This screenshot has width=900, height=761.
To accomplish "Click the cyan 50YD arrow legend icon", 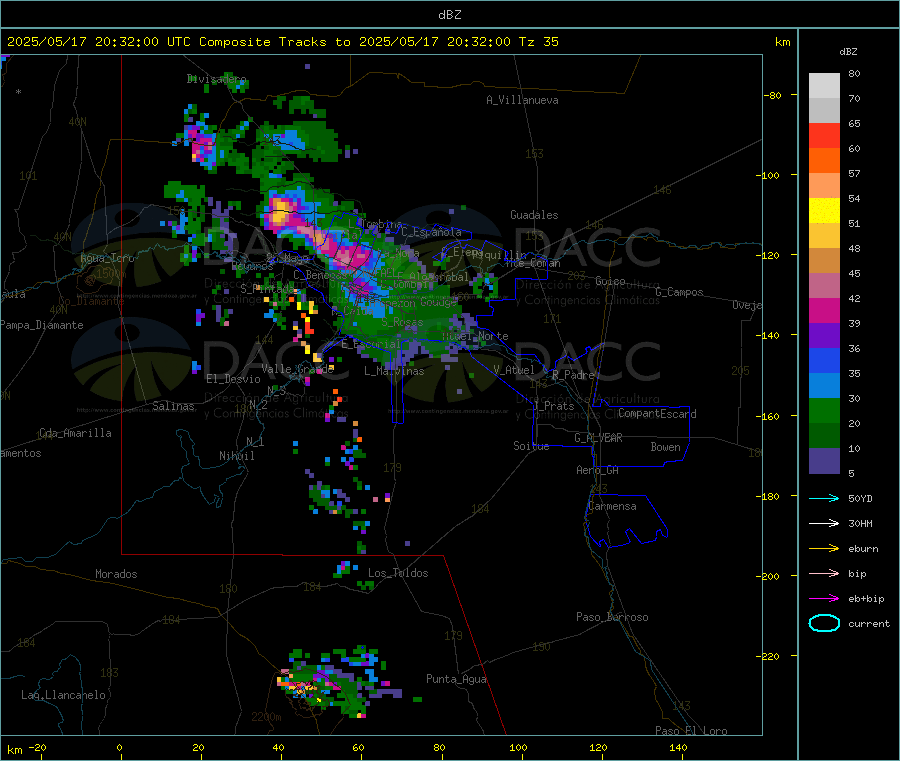I will point(824,498).
